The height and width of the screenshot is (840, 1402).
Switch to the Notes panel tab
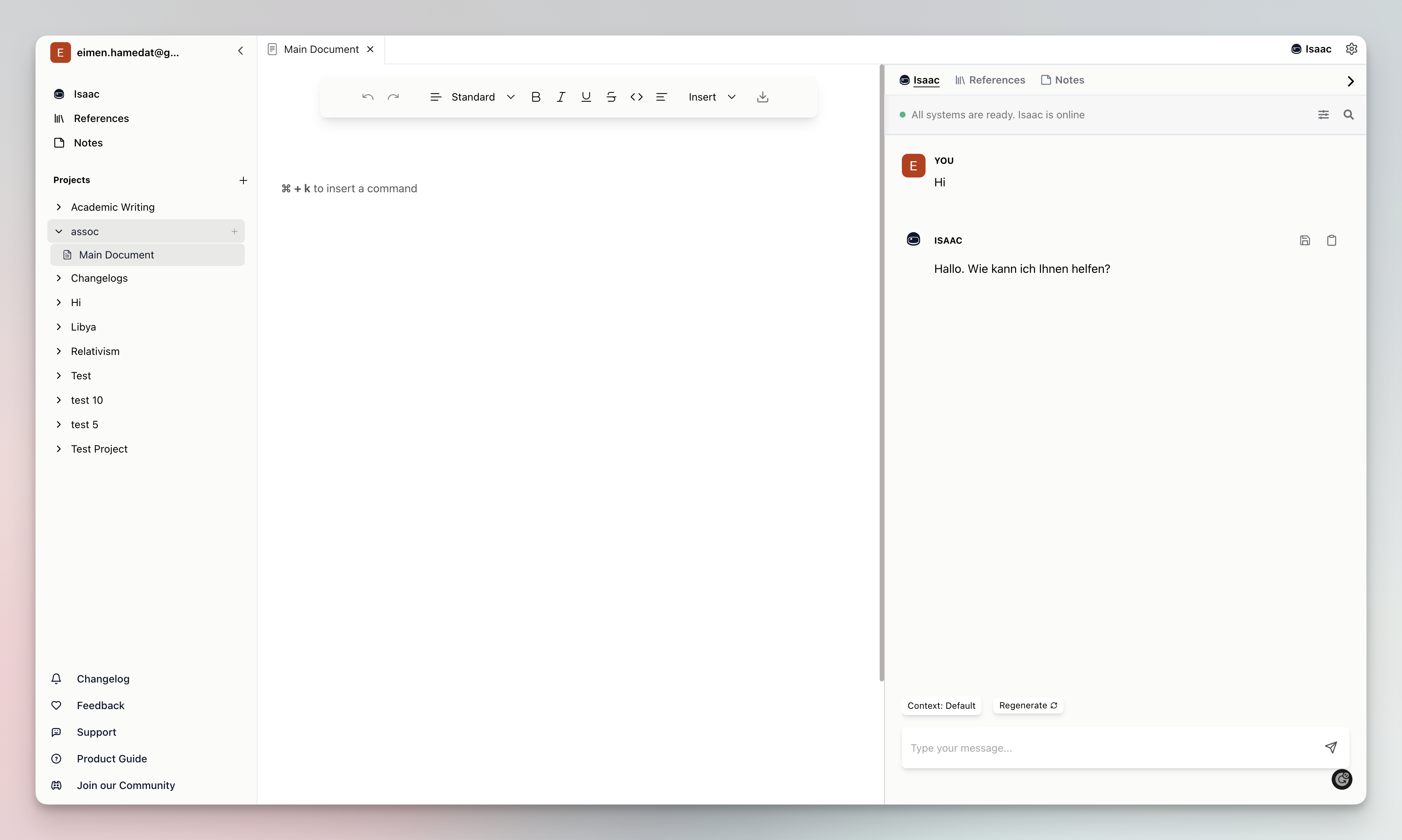point(1062,80)
